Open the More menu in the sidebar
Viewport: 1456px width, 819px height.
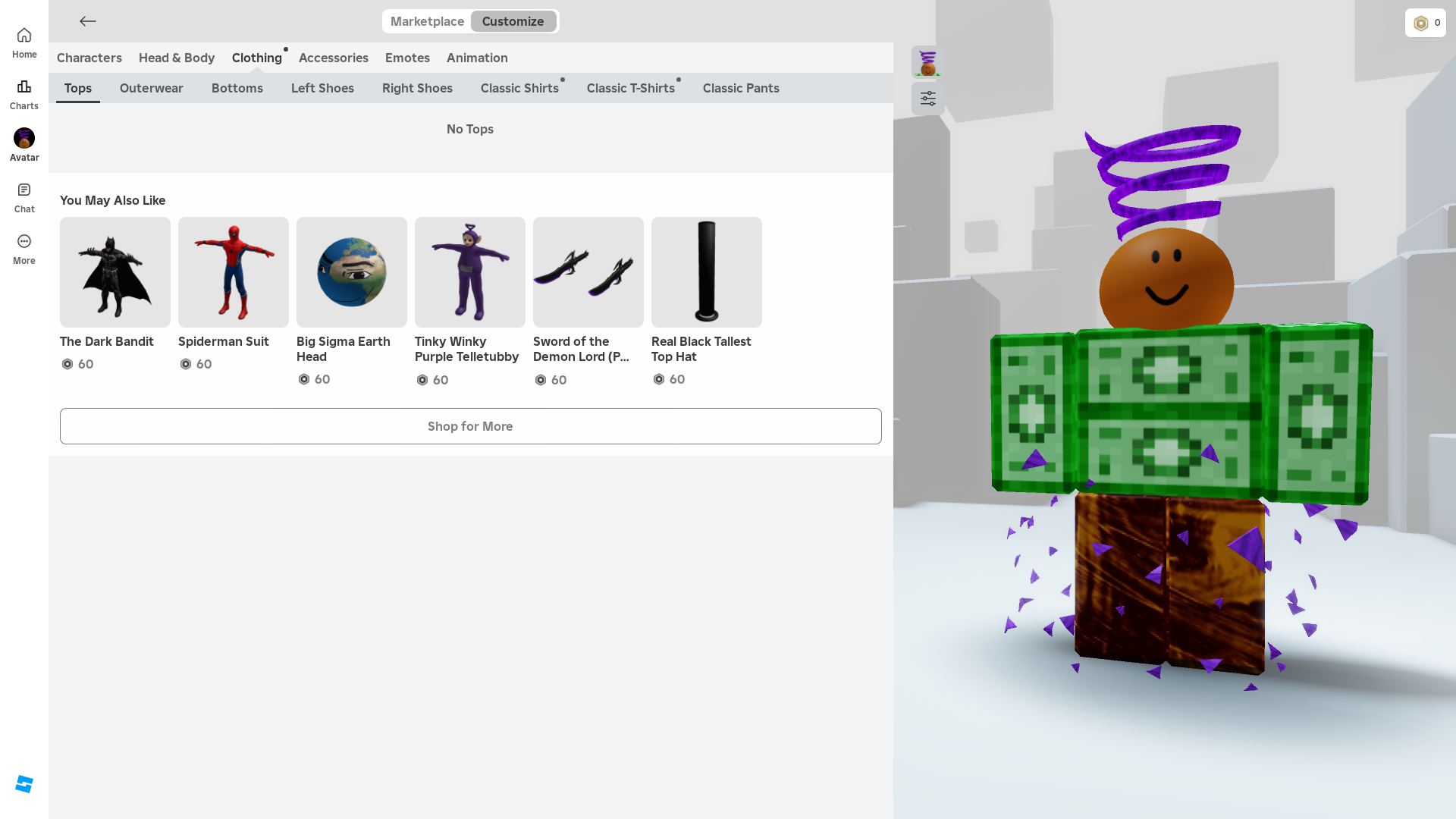(24, 242)
